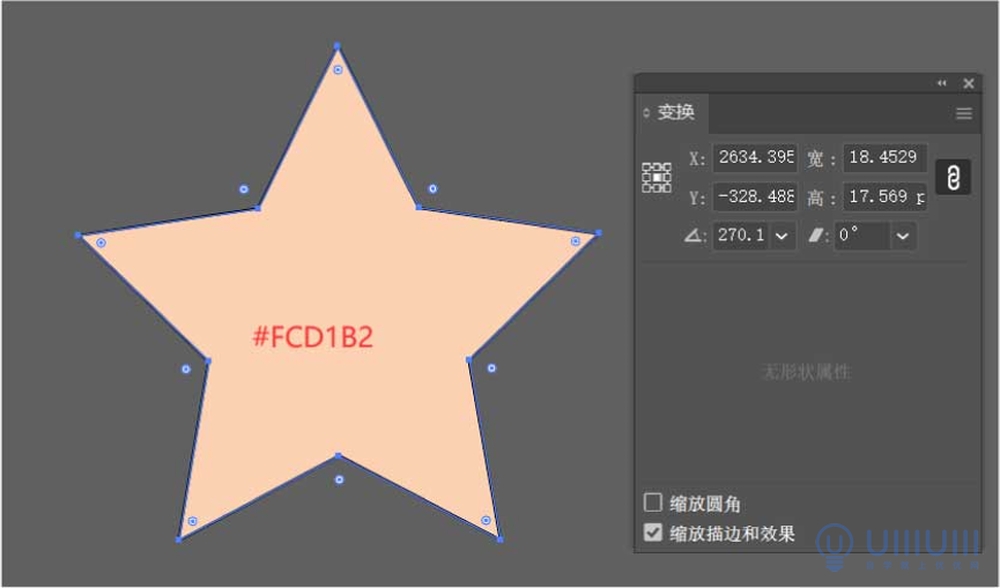The width and height of the screenshot is (1000, 588).
Task: Toggle the 变换 panel tab cycle arrows
Action: click(646, 113)
